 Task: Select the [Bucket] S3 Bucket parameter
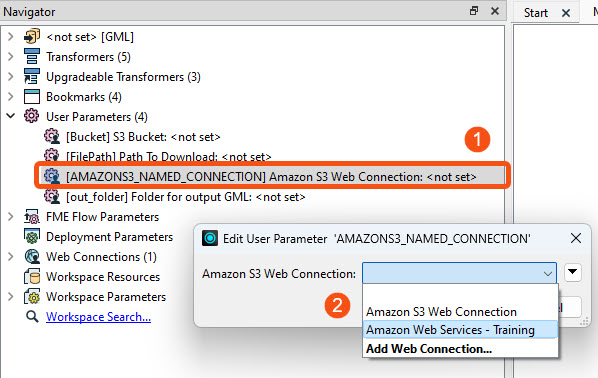[143, 137]
